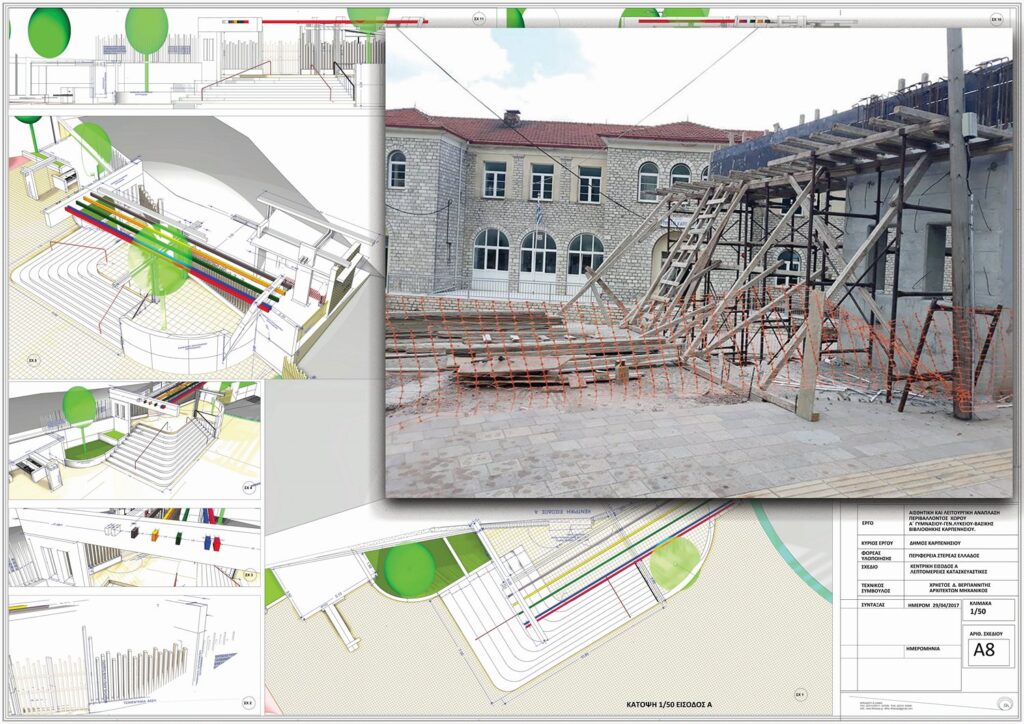Select the construction site photograph
1024x724 pixels.
click(698, 262)
